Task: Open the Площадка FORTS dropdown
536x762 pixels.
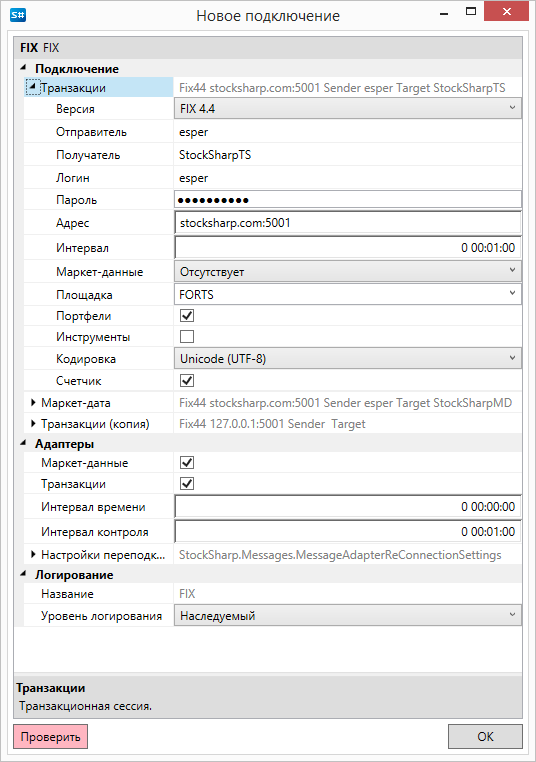Action: click(x=347, y=294)
